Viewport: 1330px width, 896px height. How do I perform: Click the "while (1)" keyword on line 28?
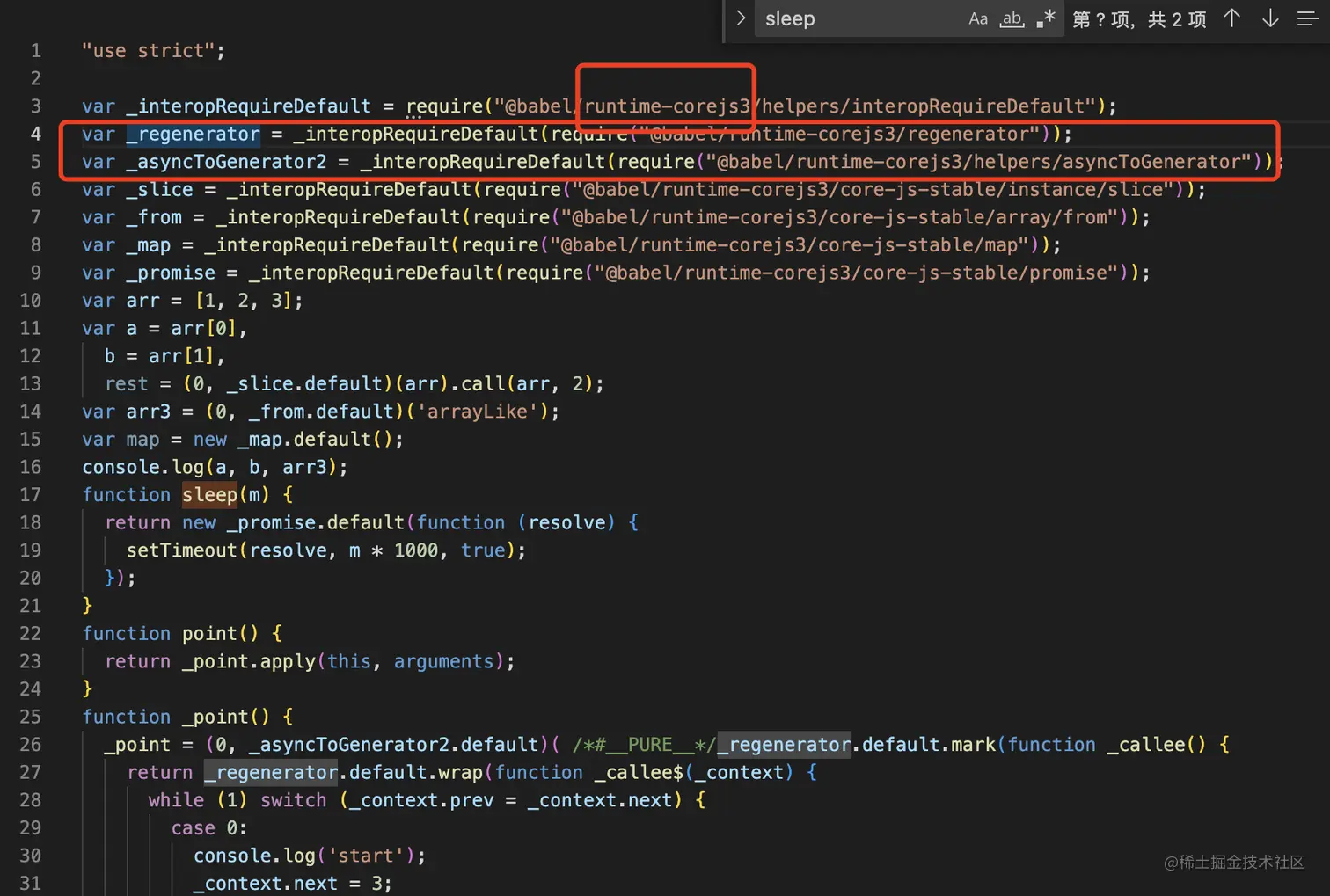click(x=198, y=800)
